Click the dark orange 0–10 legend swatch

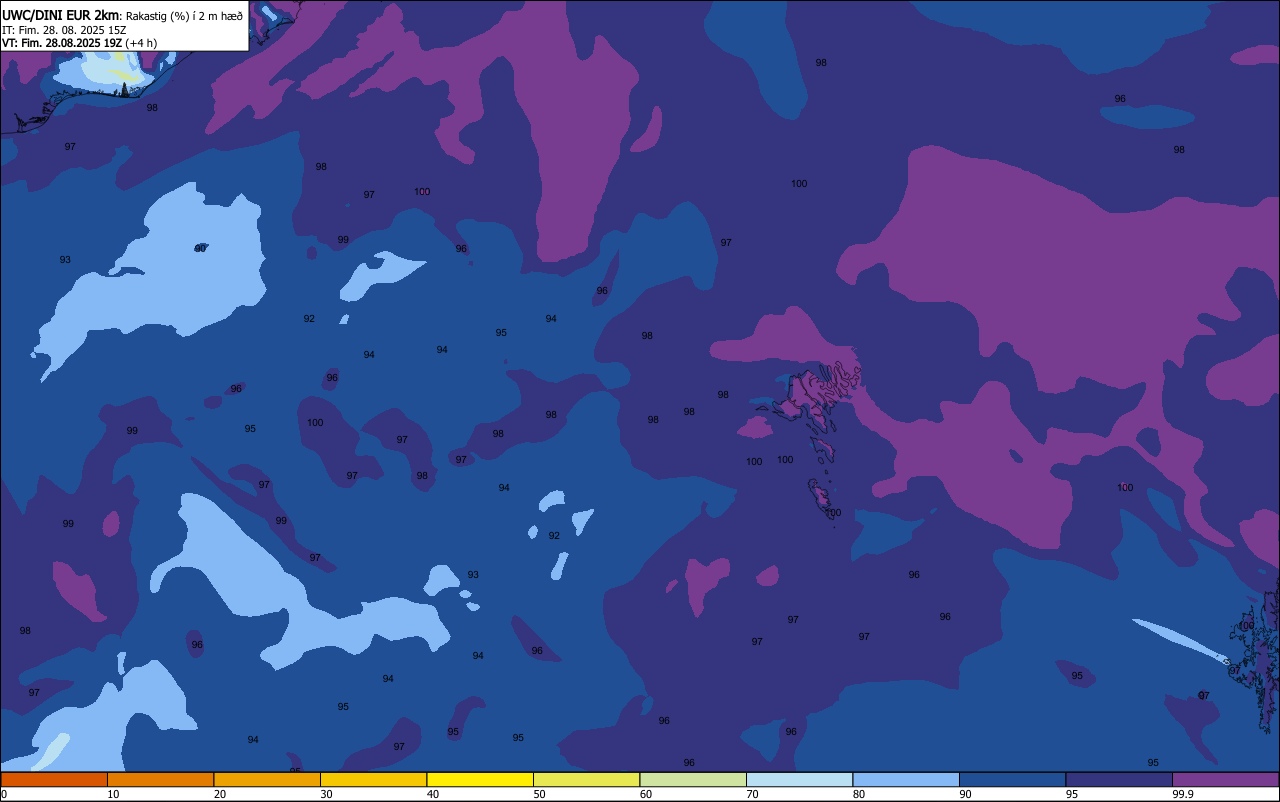pyautogui.click(x=54, y=779)
